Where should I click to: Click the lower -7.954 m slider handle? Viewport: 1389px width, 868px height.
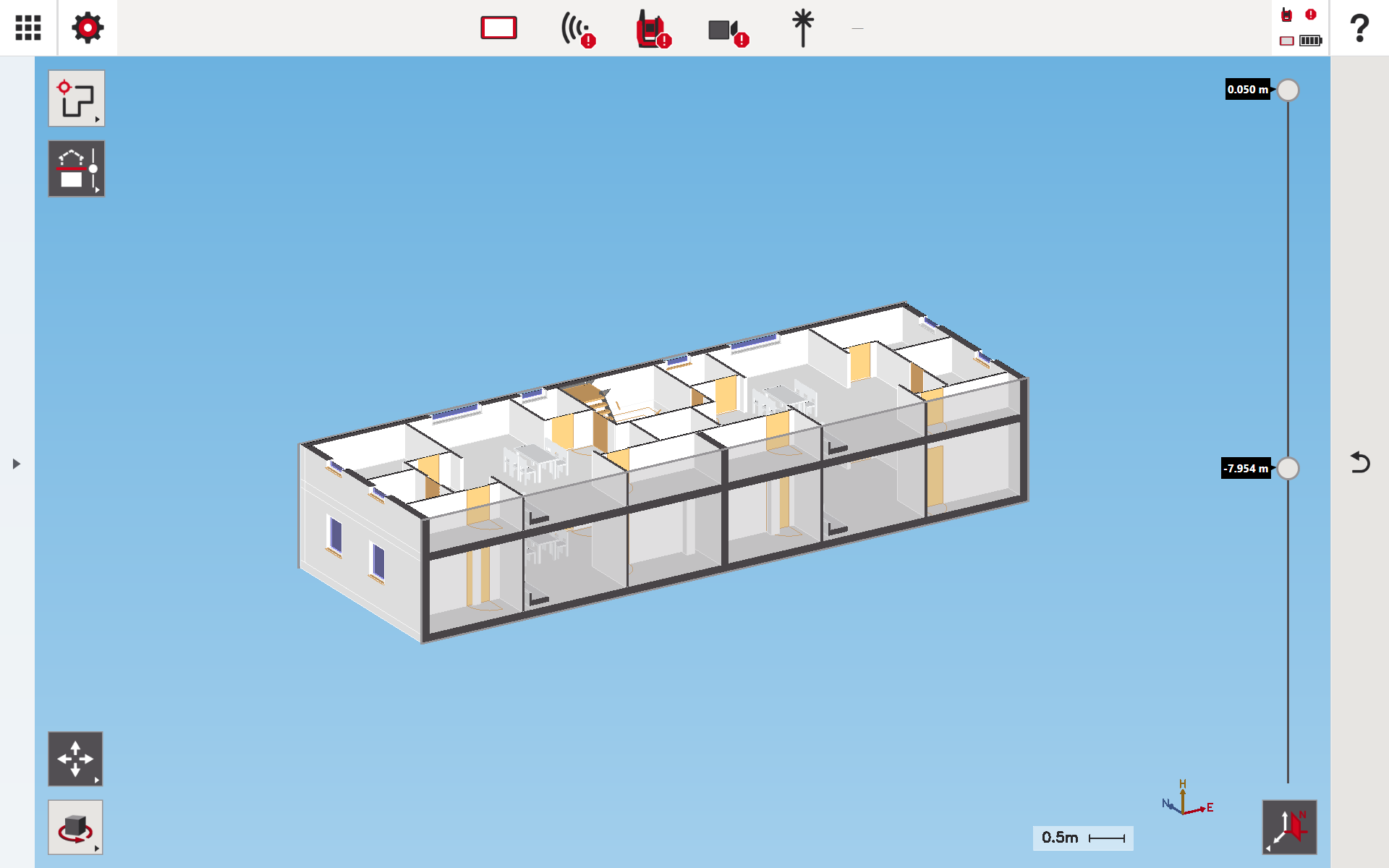click(1288, 469)
